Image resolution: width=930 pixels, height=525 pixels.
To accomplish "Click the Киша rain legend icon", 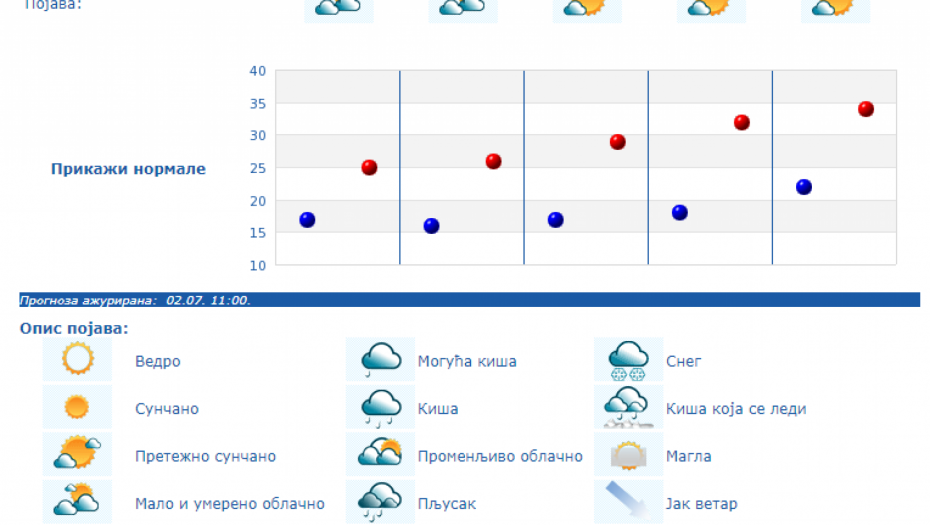I will tap(380, 407).
